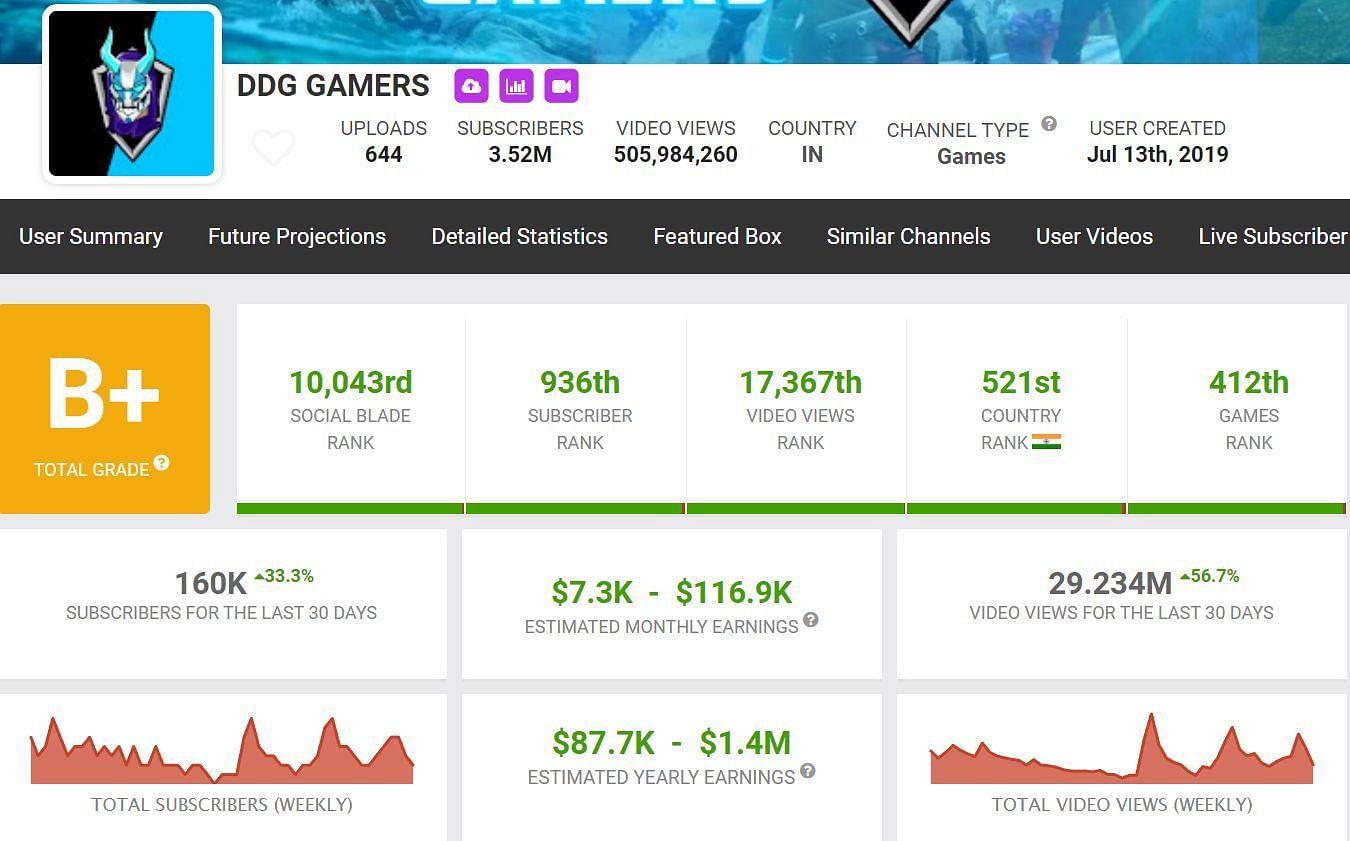Click the DDG Gamers channel avatar
Viewport: 1350px width, 841px height.
coord(131,94)
